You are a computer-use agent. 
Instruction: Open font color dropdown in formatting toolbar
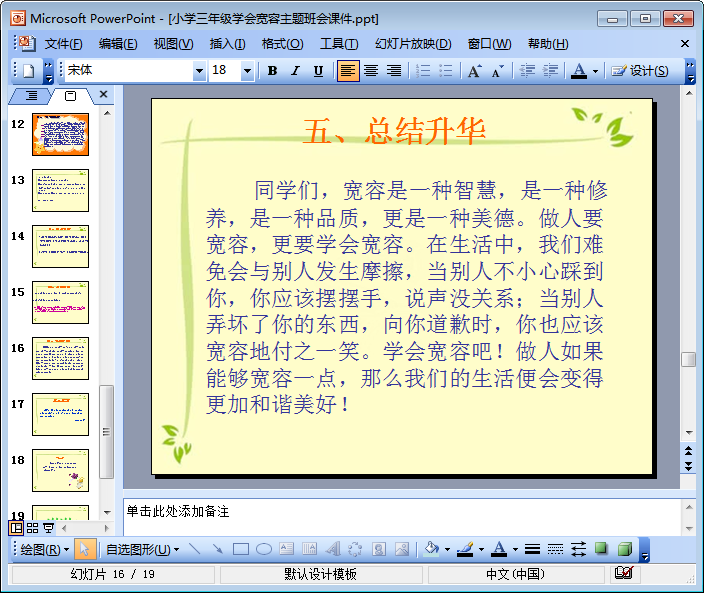coord(596,71)
